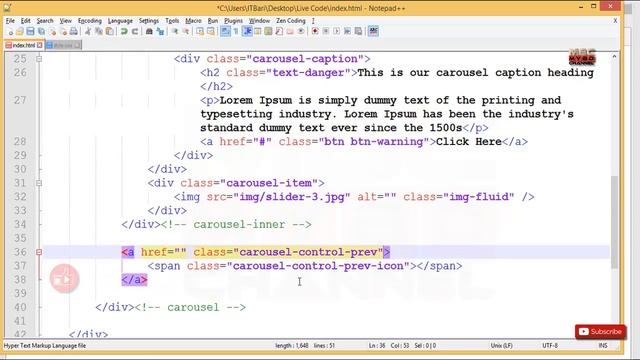Open the Edit menu

coord(25,20)
